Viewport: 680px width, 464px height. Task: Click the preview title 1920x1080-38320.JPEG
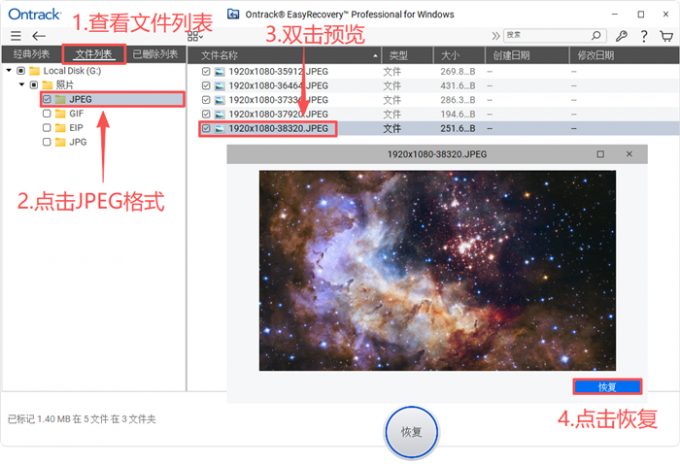point(437,154)
